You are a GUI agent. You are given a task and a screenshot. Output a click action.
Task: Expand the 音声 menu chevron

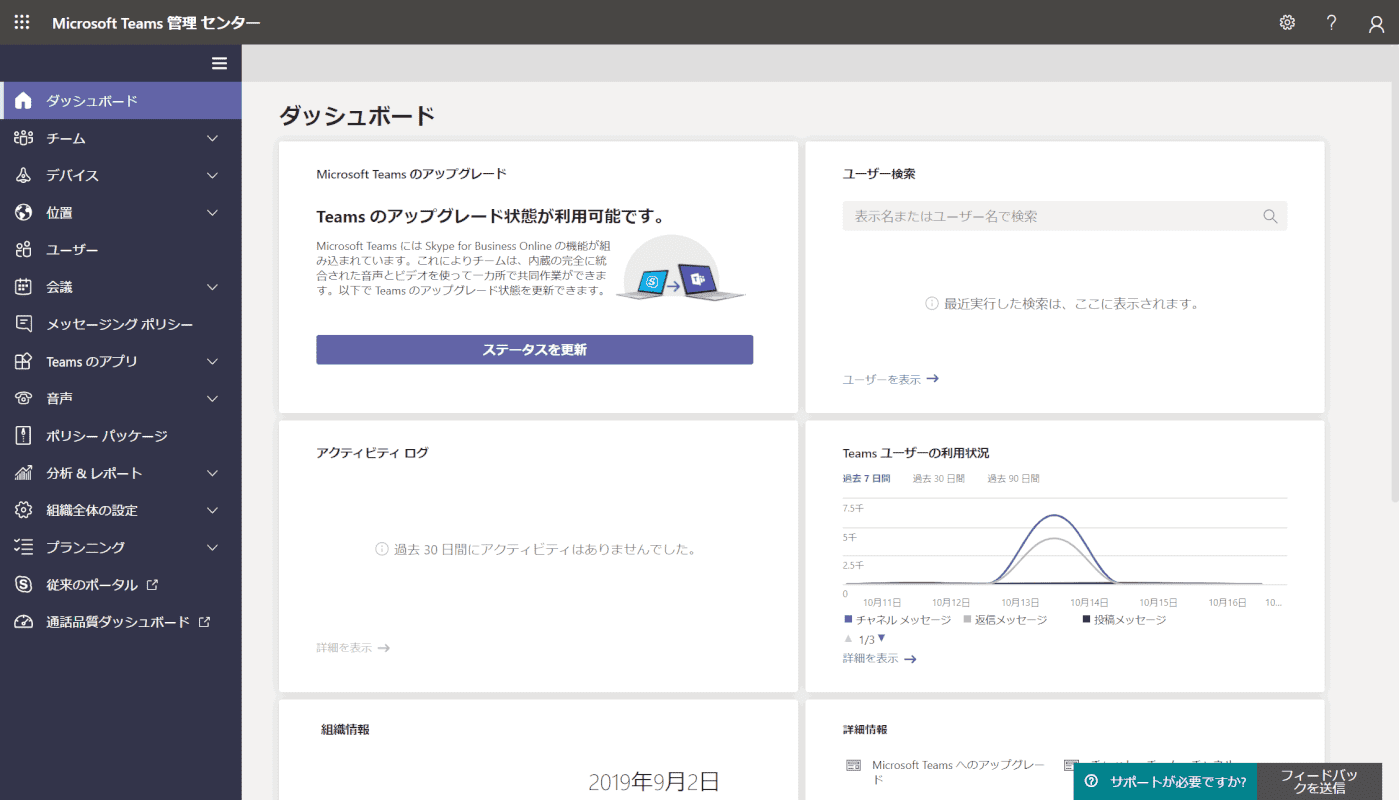coord(212,398)
